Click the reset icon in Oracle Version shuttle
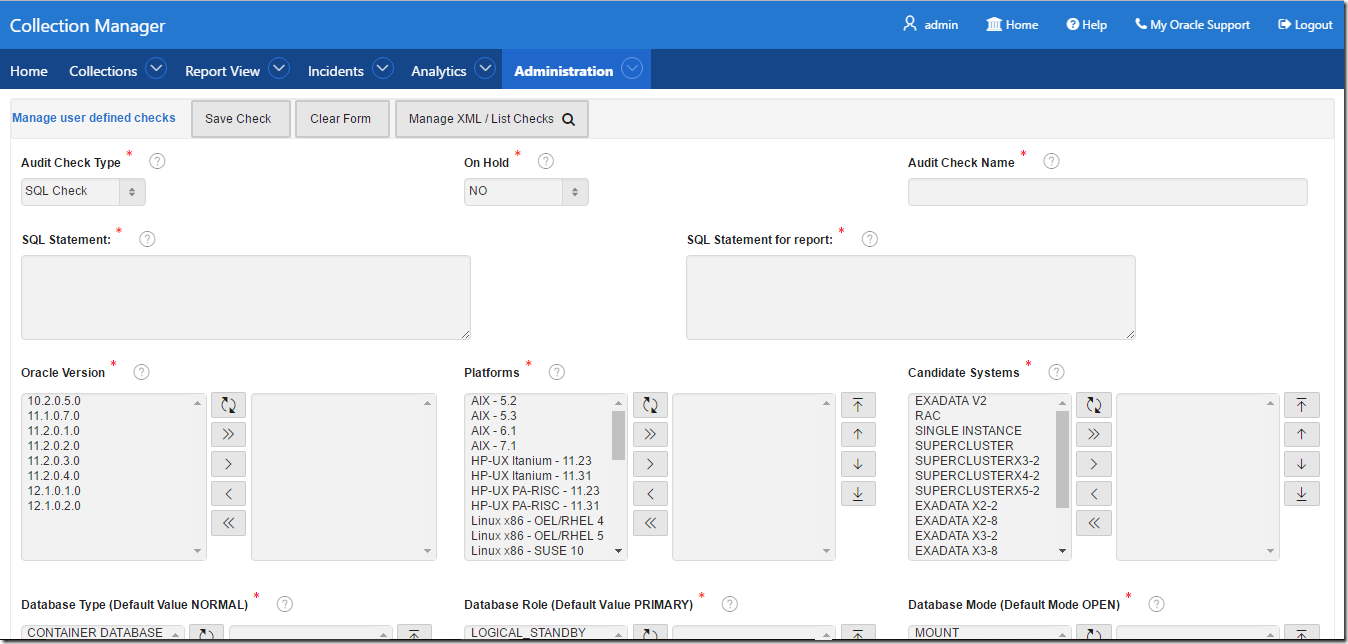1348x644 pixels. pyautogui.click(x=228, y=405)
